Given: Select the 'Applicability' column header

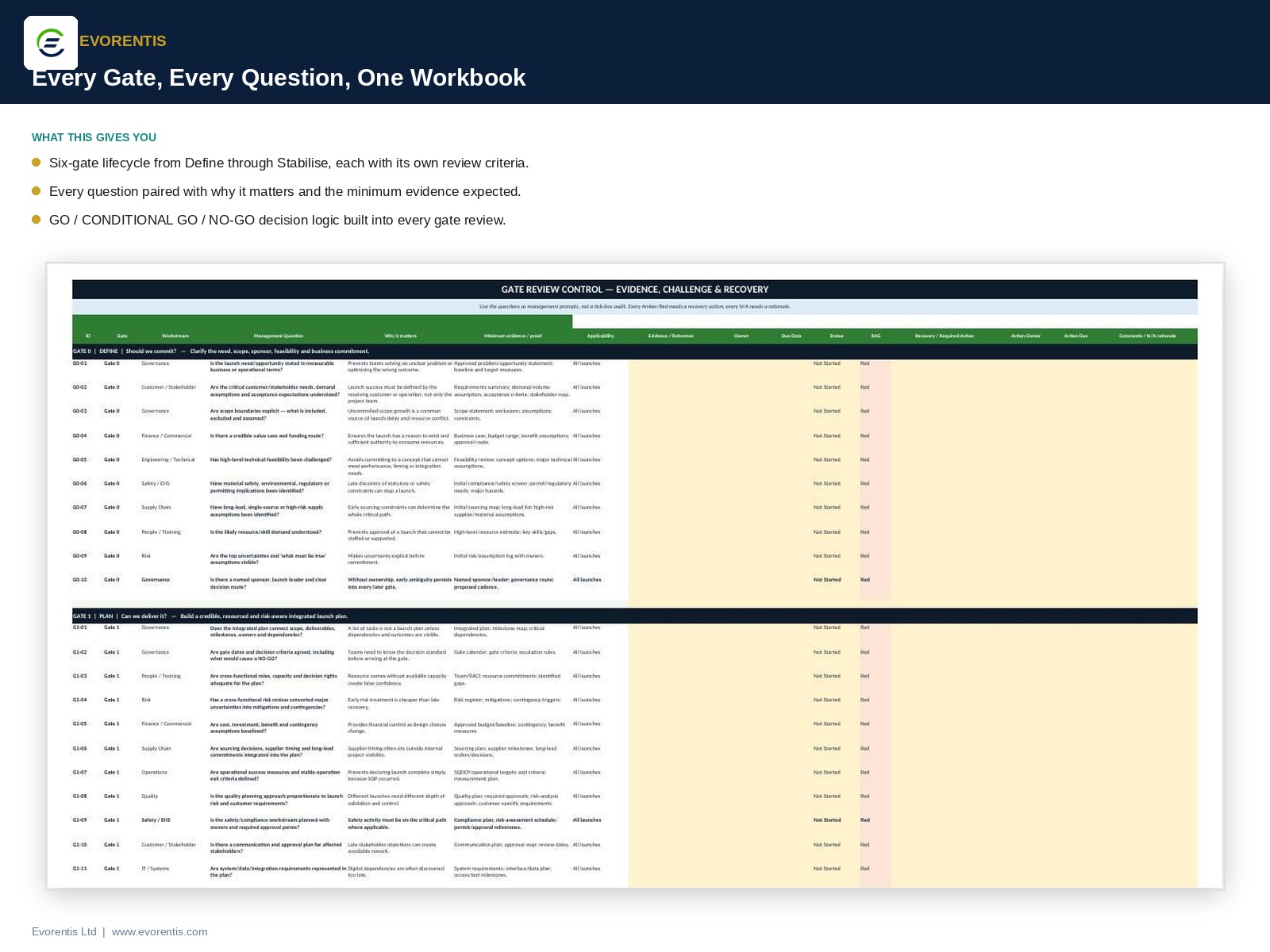Looking at the screenshot, I should [600, 336].
